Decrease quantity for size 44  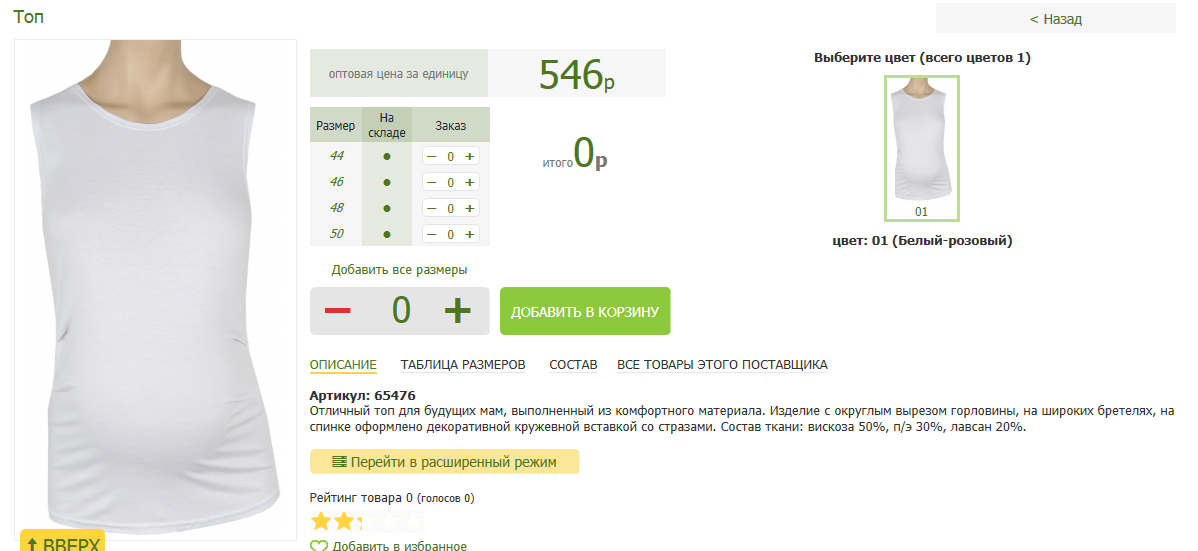432,156
